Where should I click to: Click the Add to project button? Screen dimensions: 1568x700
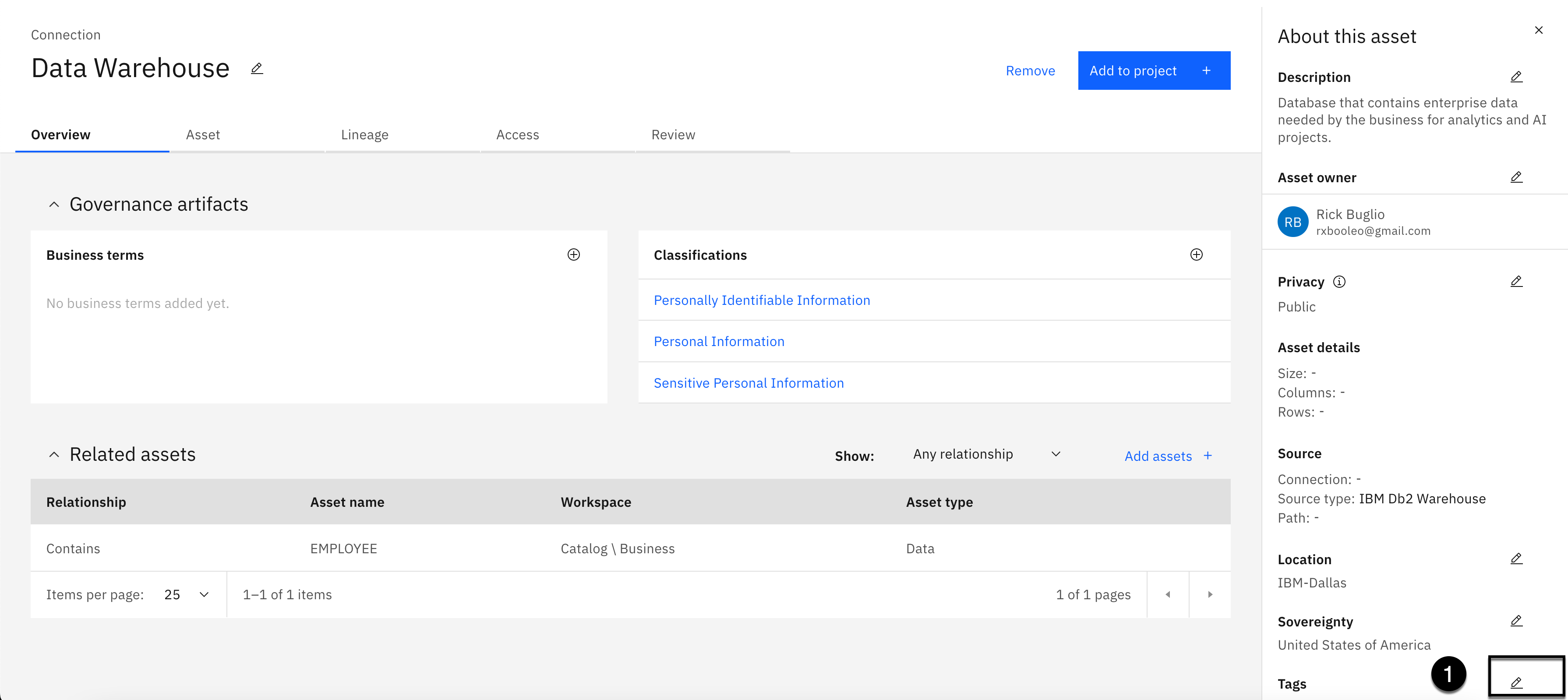(x=1154, y=71)
